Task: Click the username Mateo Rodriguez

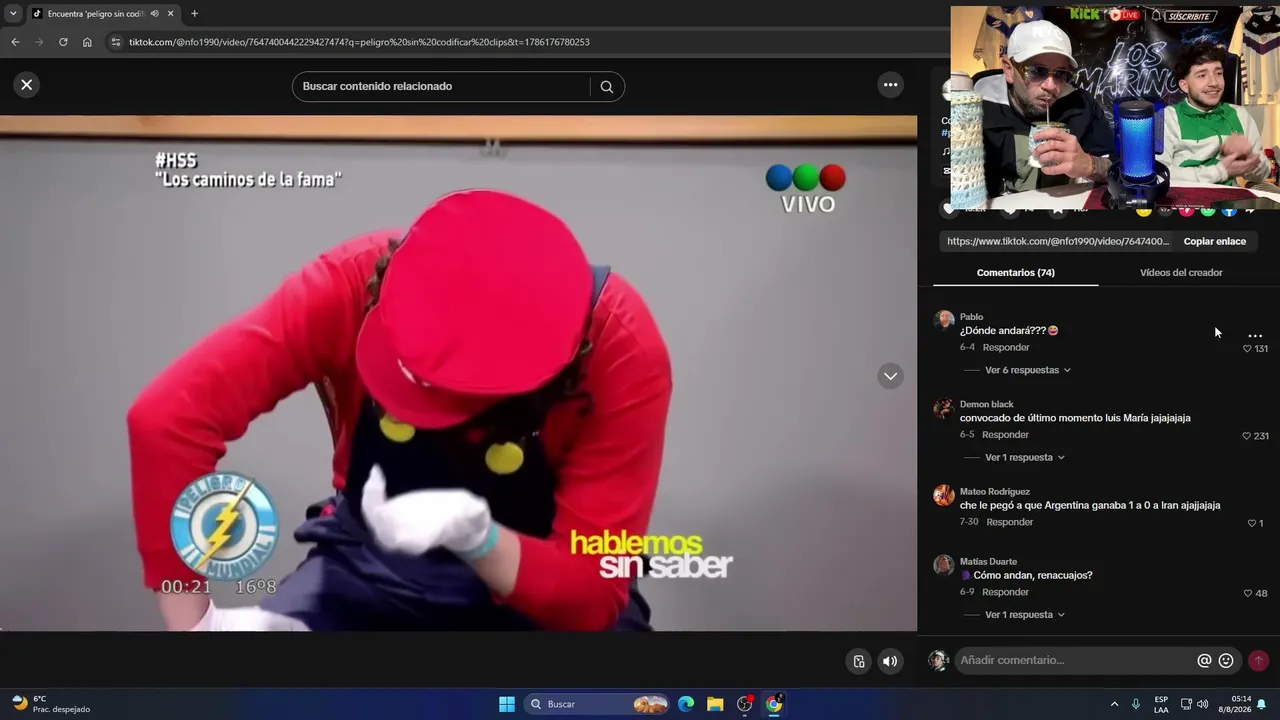Action: 995,492
